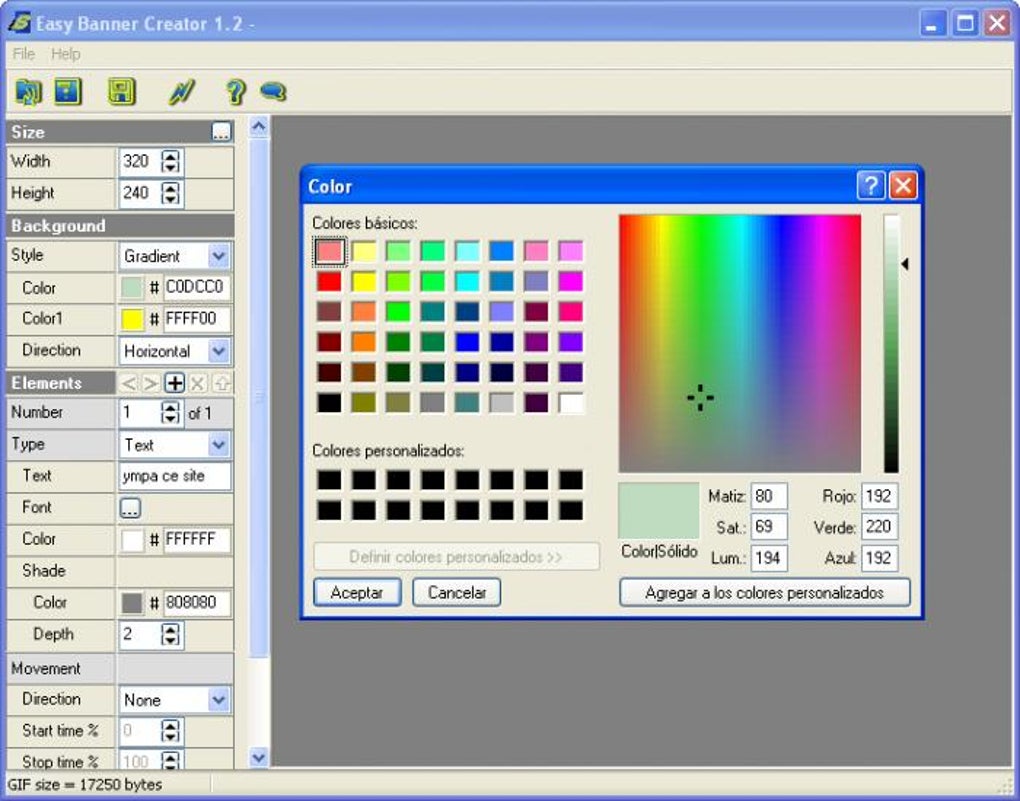Click the Width value stepper
Screen dimensions: 1020x801
(170, 161)
